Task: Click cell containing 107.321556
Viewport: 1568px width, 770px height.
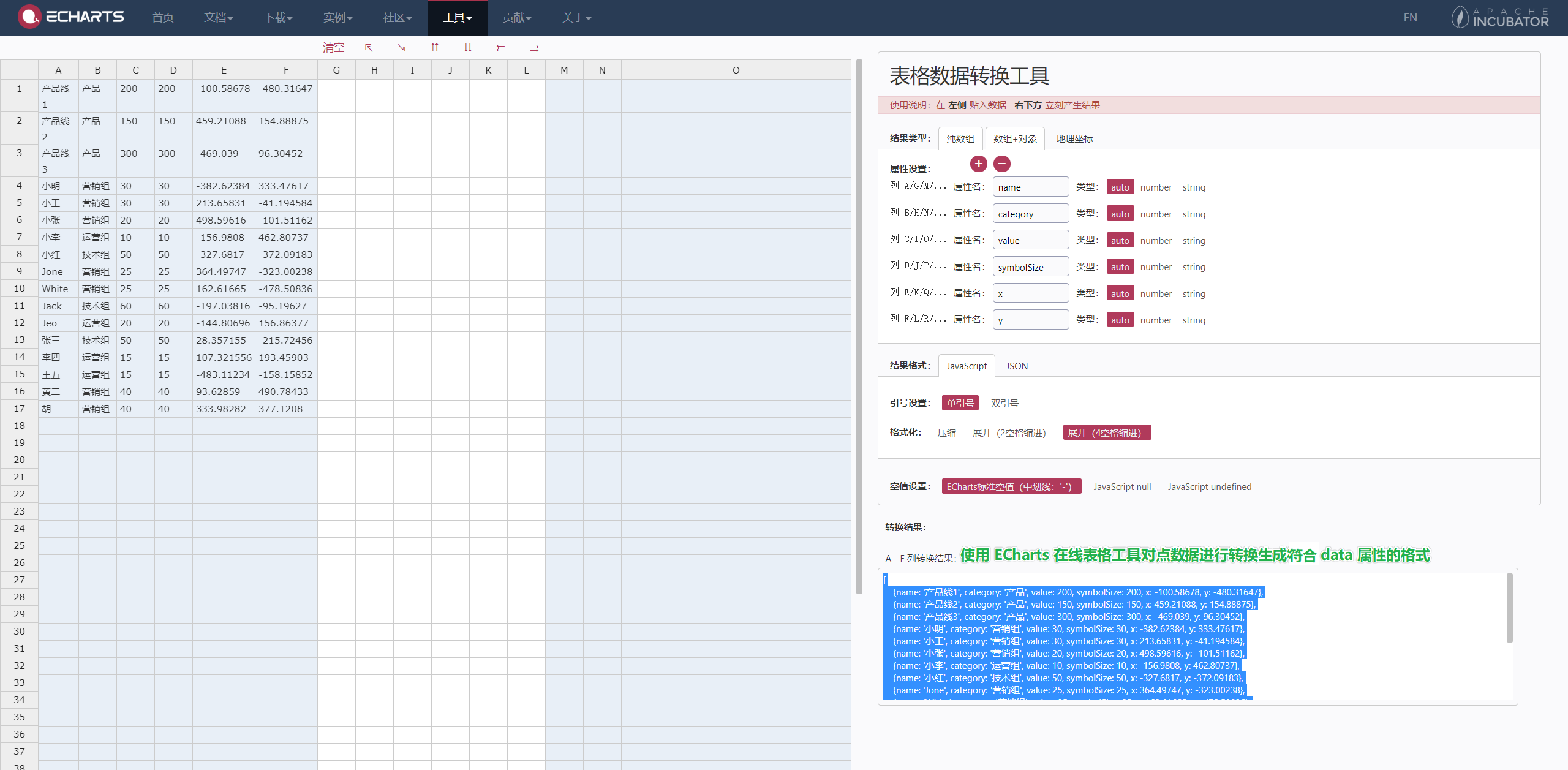Action: (x=224, y=357)
